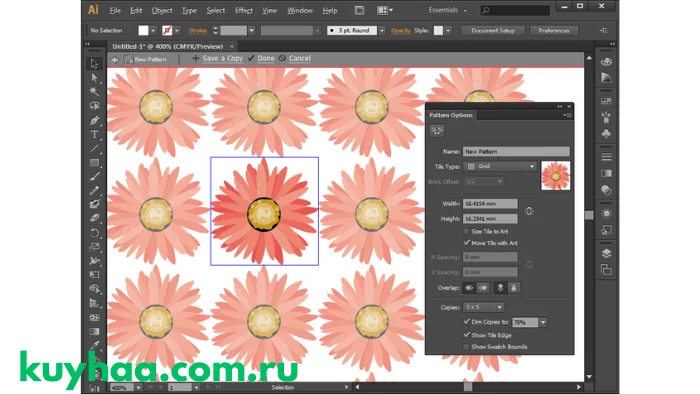Image resolution: width=700 pixels, height=394 pixels.
Task: Click the Style swatch
Action: (x=438, y=30)
